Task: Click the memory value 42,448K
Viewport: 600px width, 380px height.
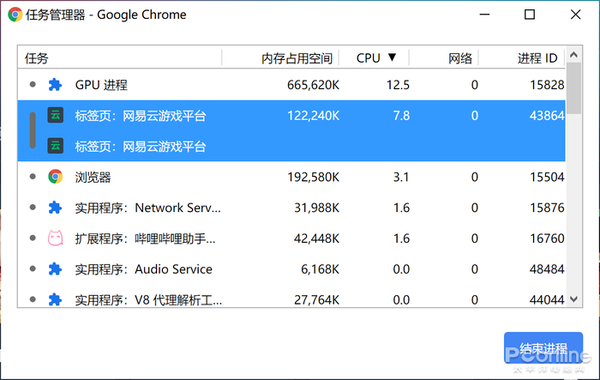Action: tap(316, 238)
